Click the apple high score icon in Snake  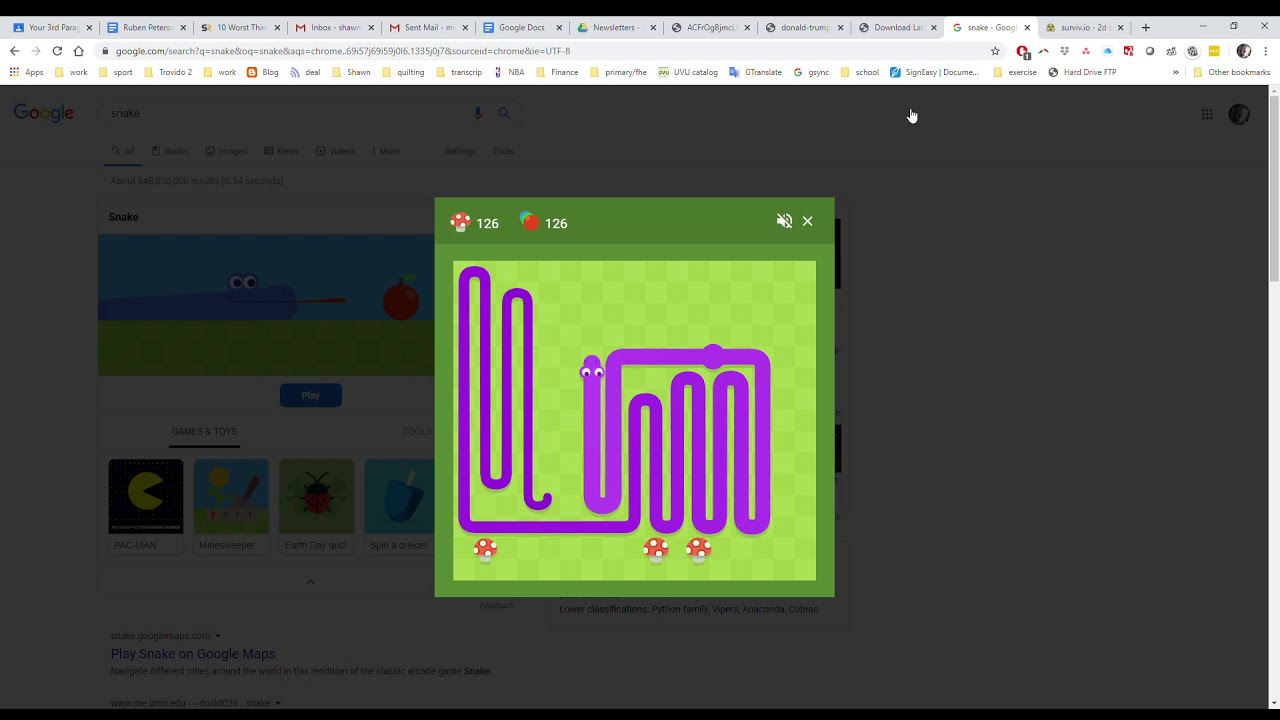coord(530,222)
